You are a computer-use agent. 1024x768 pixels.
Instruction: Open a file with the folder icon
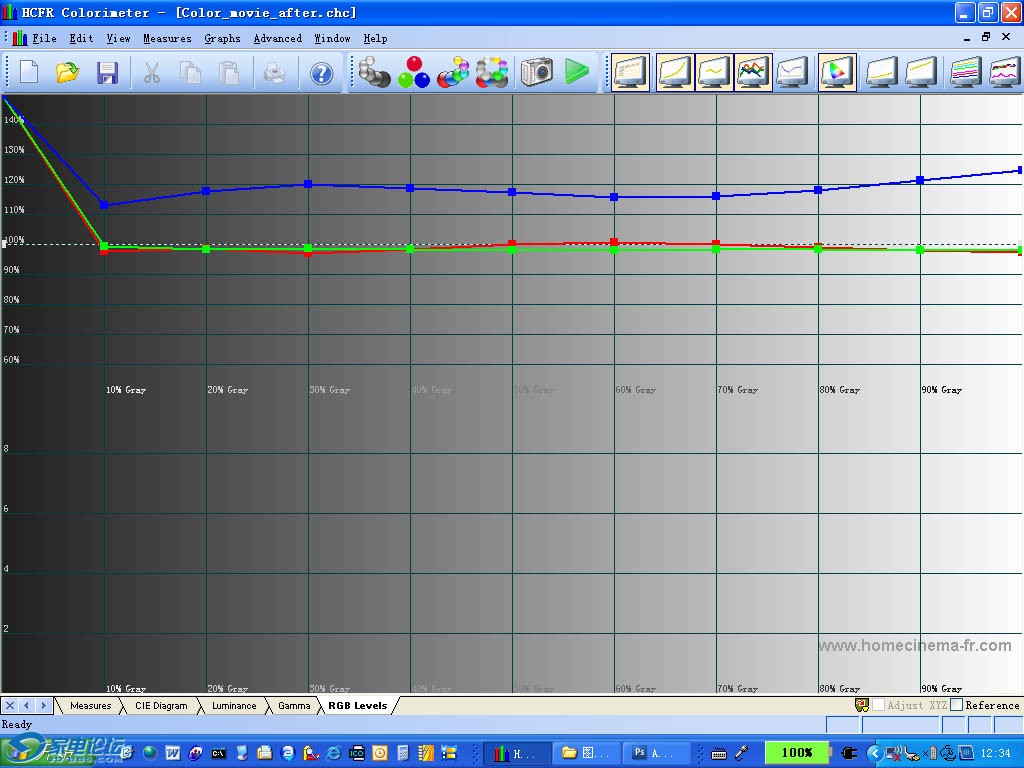click(x=67, y=73)
